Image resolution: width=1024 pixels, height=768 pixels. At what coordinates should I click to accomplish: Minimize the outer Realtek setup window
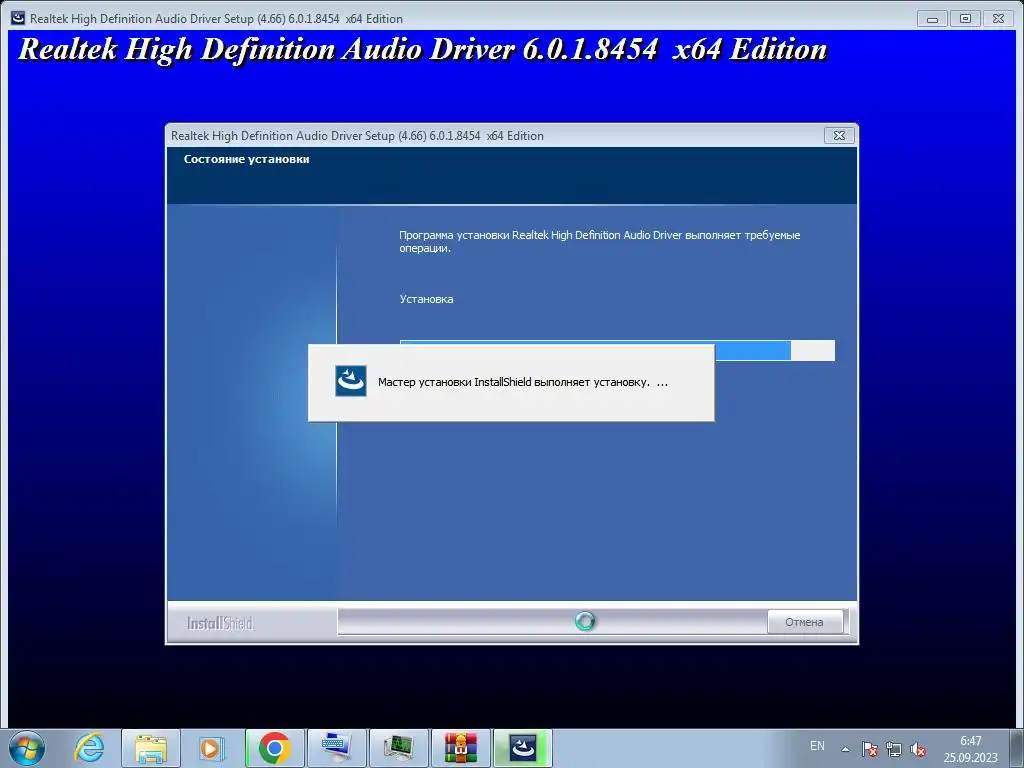click(x=932, y=18)
